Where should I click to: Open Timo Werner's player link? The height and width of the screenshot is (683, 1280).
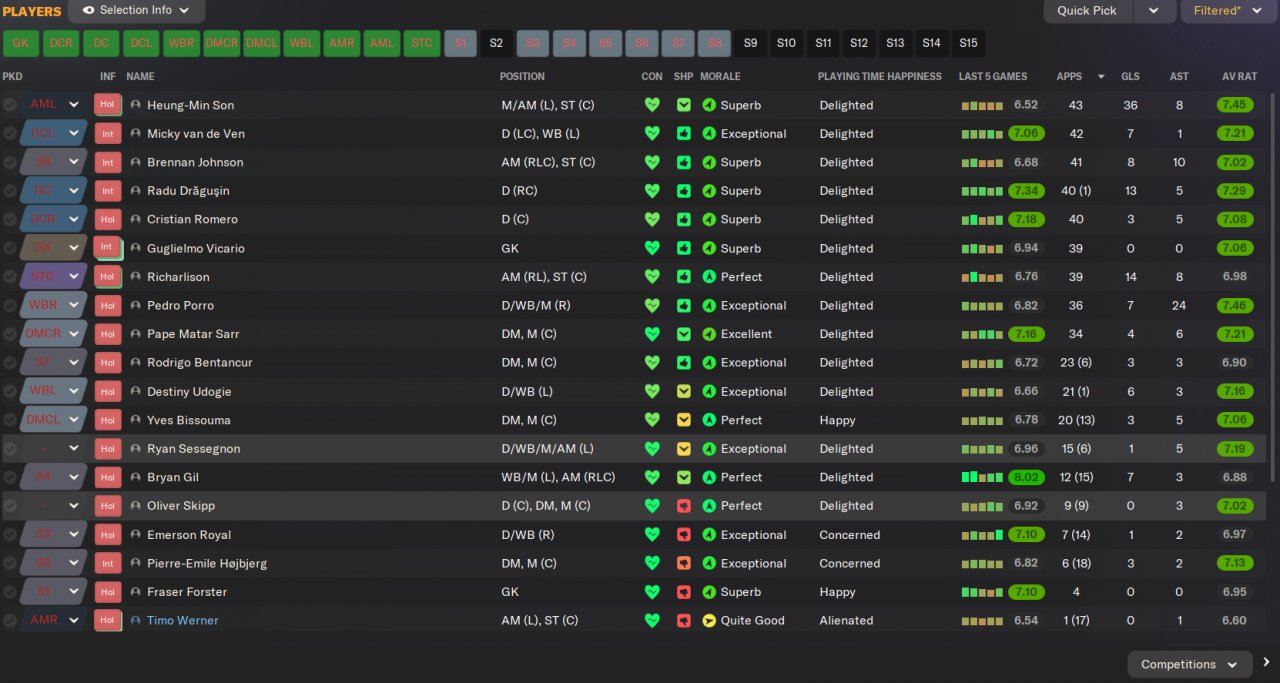[x=182, y=620]
